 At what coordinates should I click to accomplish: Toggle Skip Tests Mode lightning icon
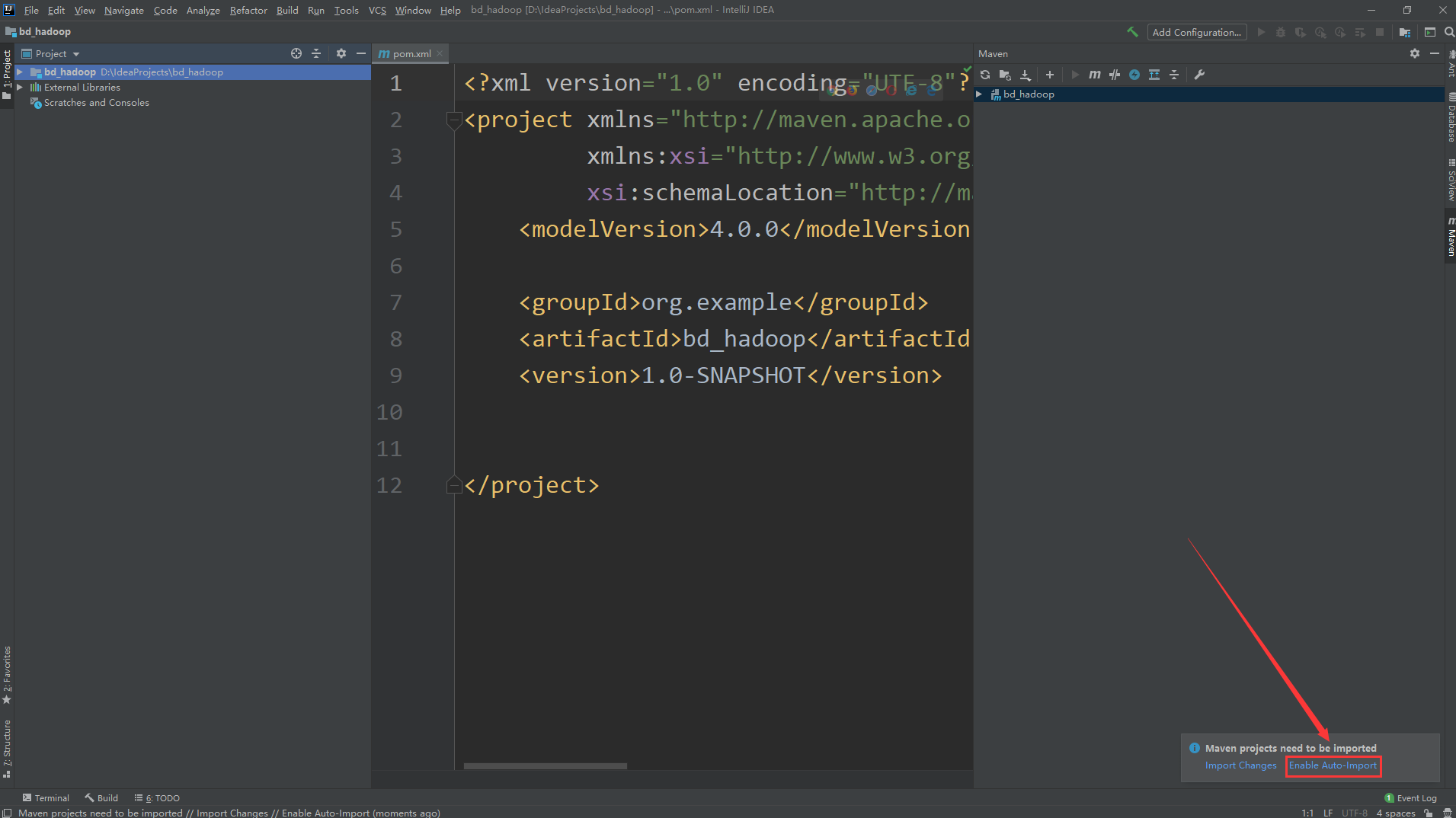coord(1134,75)
